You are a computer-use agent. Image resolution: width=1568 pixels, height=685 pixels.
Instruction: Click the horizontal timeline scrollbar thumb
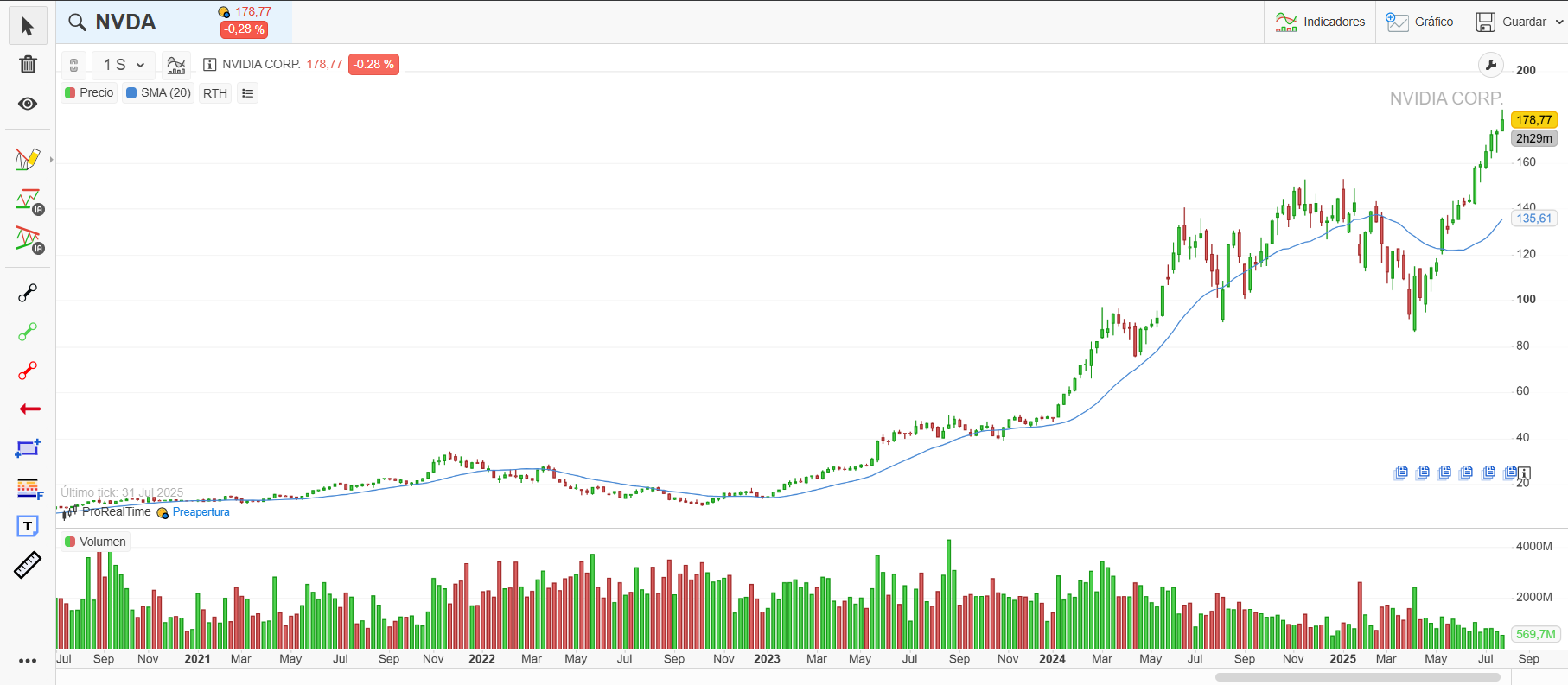click(x=1358, y=677)
